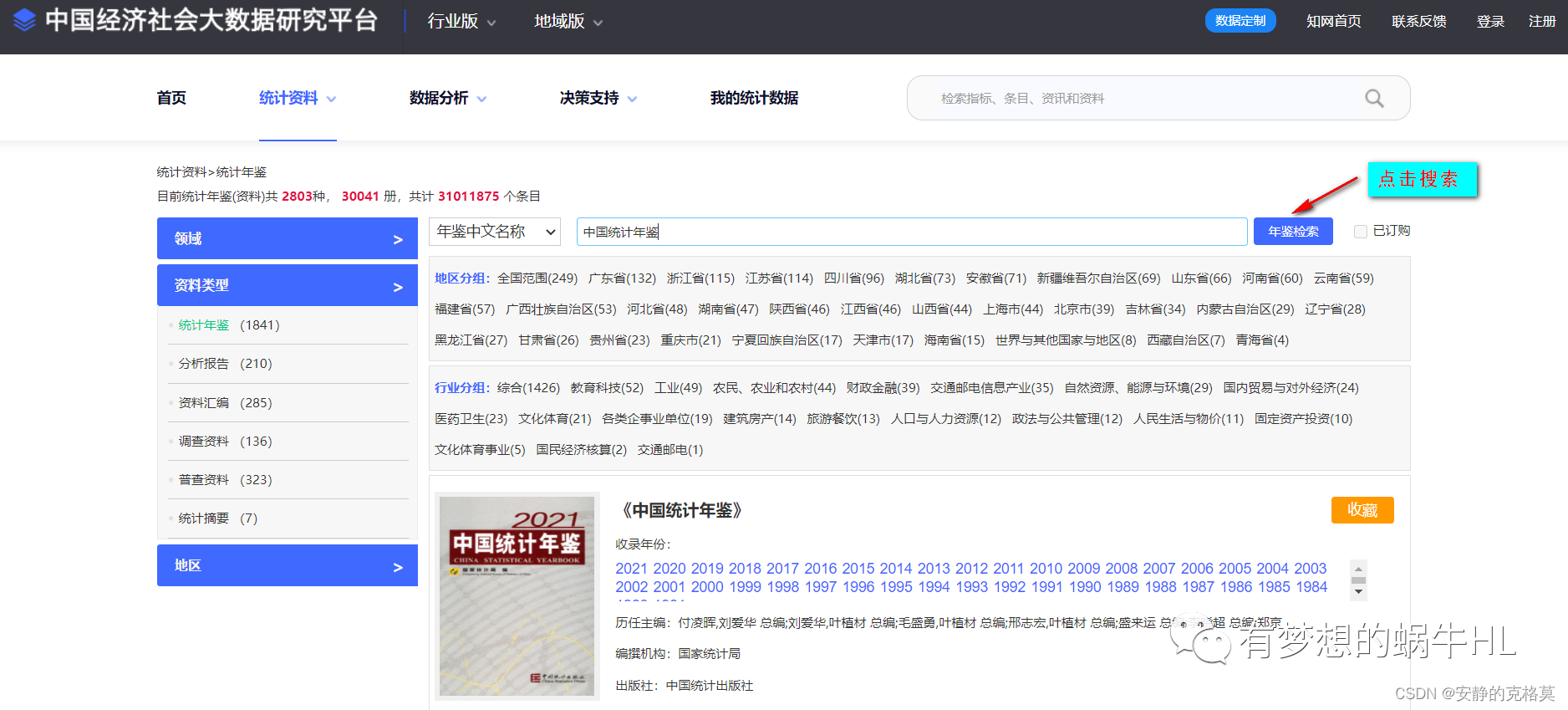Filter industry by 交通邮电(1)
Screen dimensions: 1568x710
point(670,450)
